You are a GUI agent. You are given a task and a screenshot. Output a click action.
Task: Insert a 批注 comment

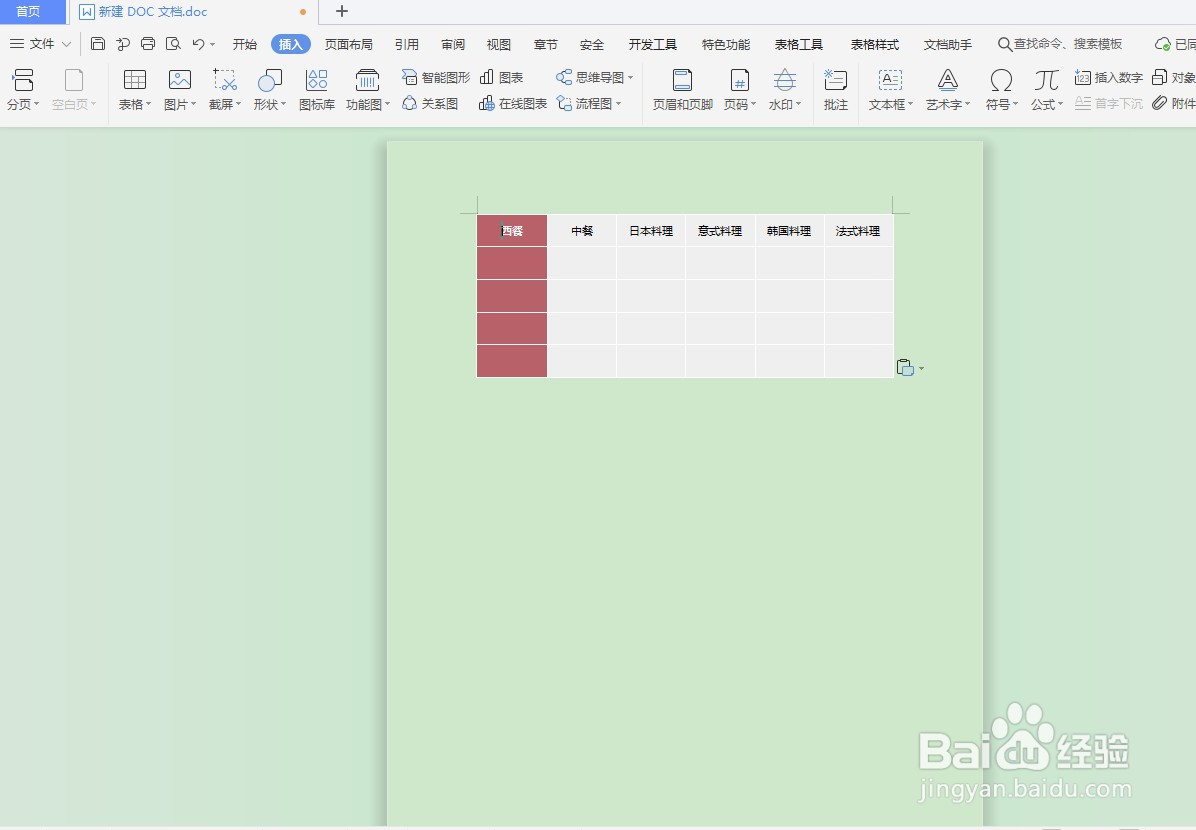tap(836, 89)
